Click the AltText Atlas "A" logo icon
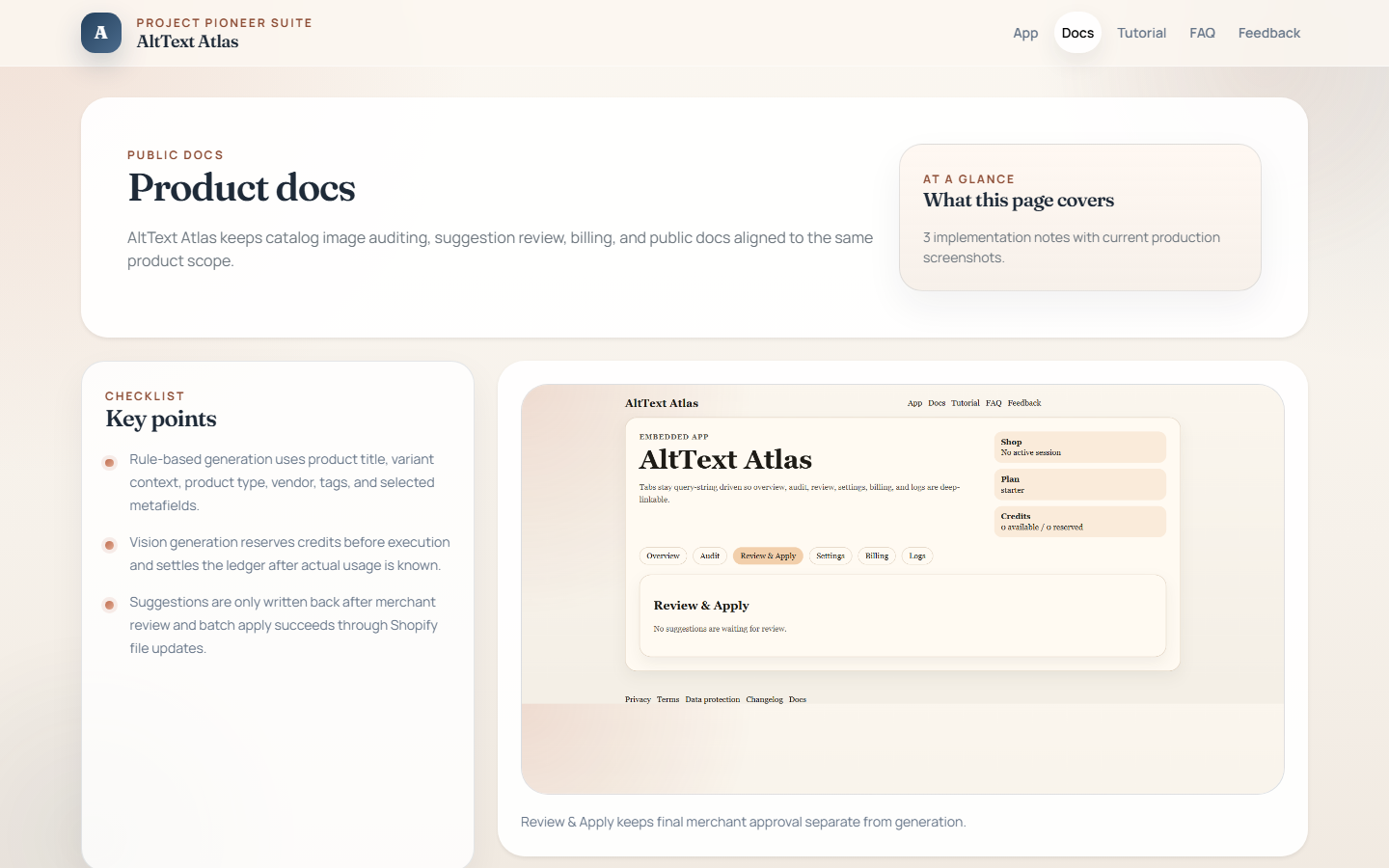 [x=101, y=33]
